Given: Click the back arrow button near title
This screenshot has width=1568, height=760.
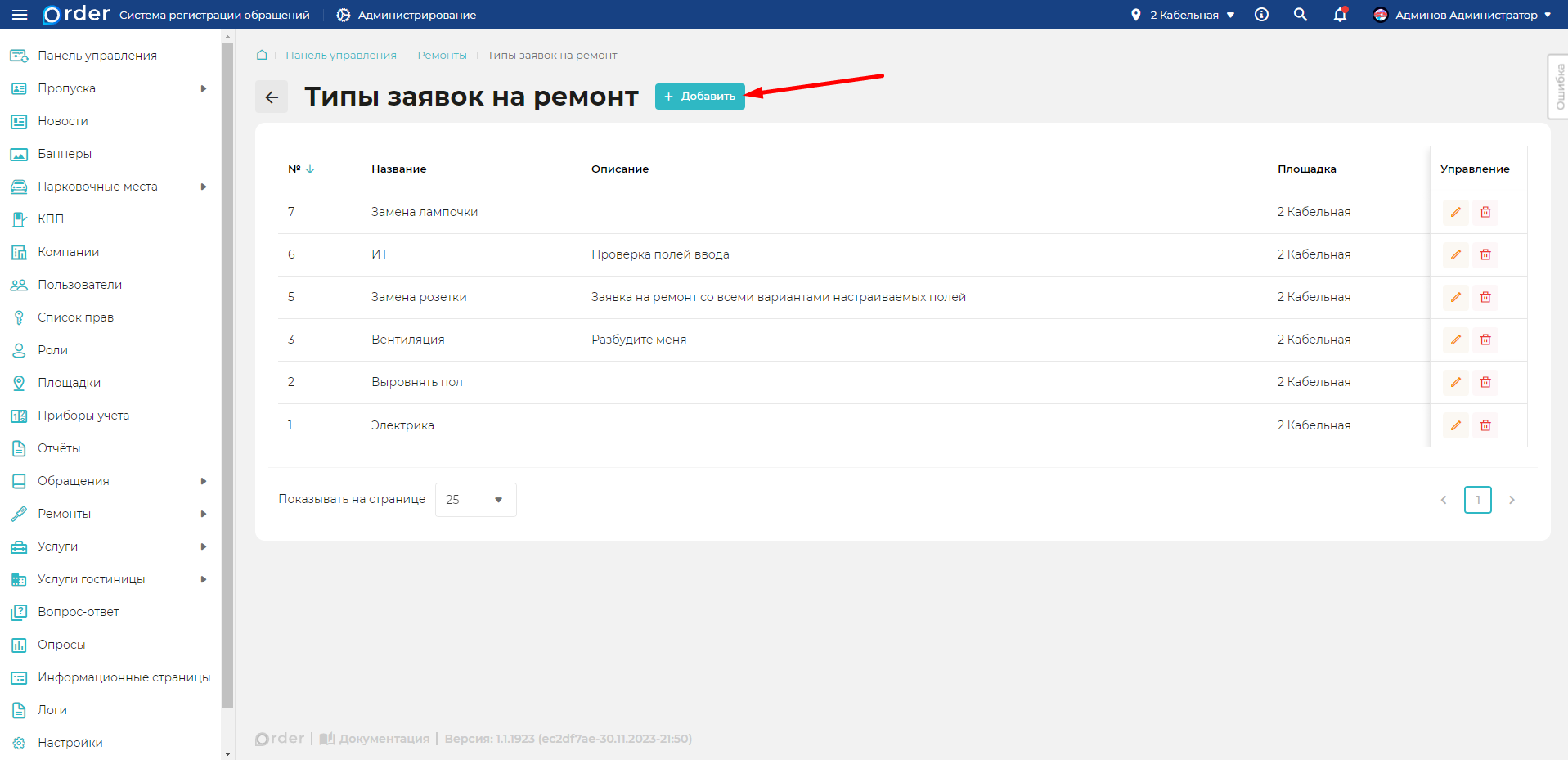Looking at the screenshot, I should pos(272,97).
